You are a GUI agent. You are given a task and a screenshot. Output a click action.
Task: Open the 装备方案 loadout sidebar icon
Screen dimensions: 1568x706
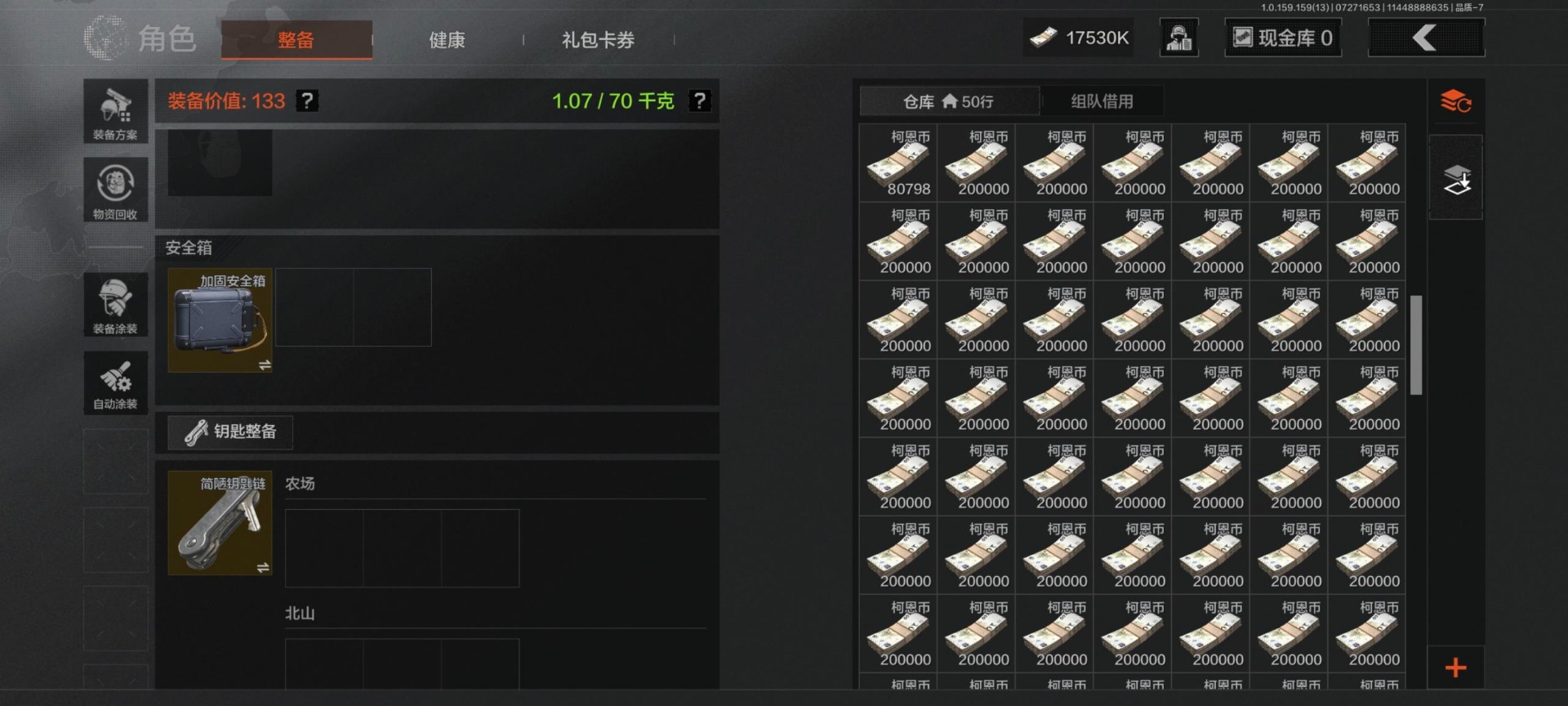pyautogui.click(x=115, y=112)
